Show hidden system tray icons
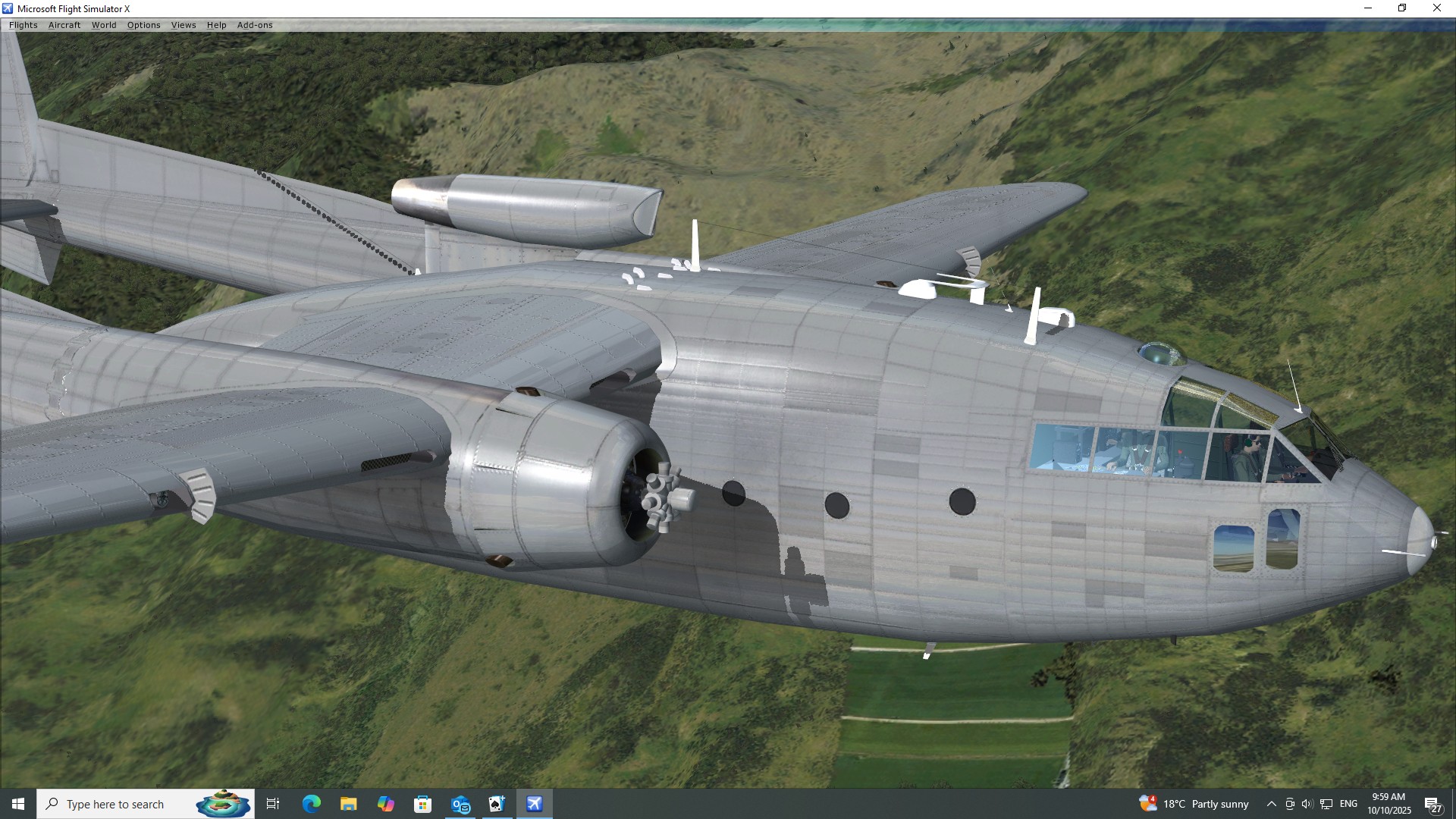 point(1271,804)
